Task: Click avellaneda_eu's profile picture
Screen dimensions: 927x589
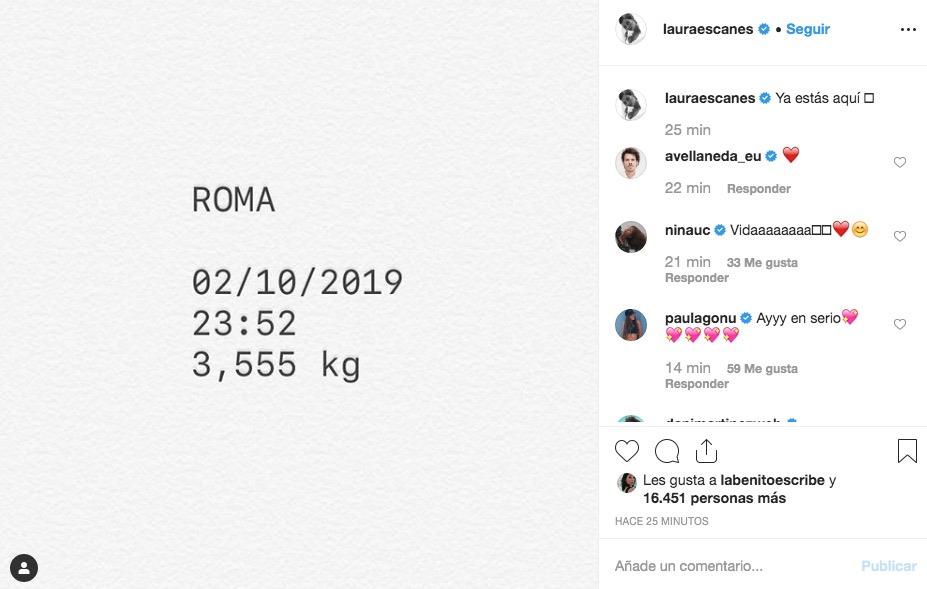Action: coord(630,162)
